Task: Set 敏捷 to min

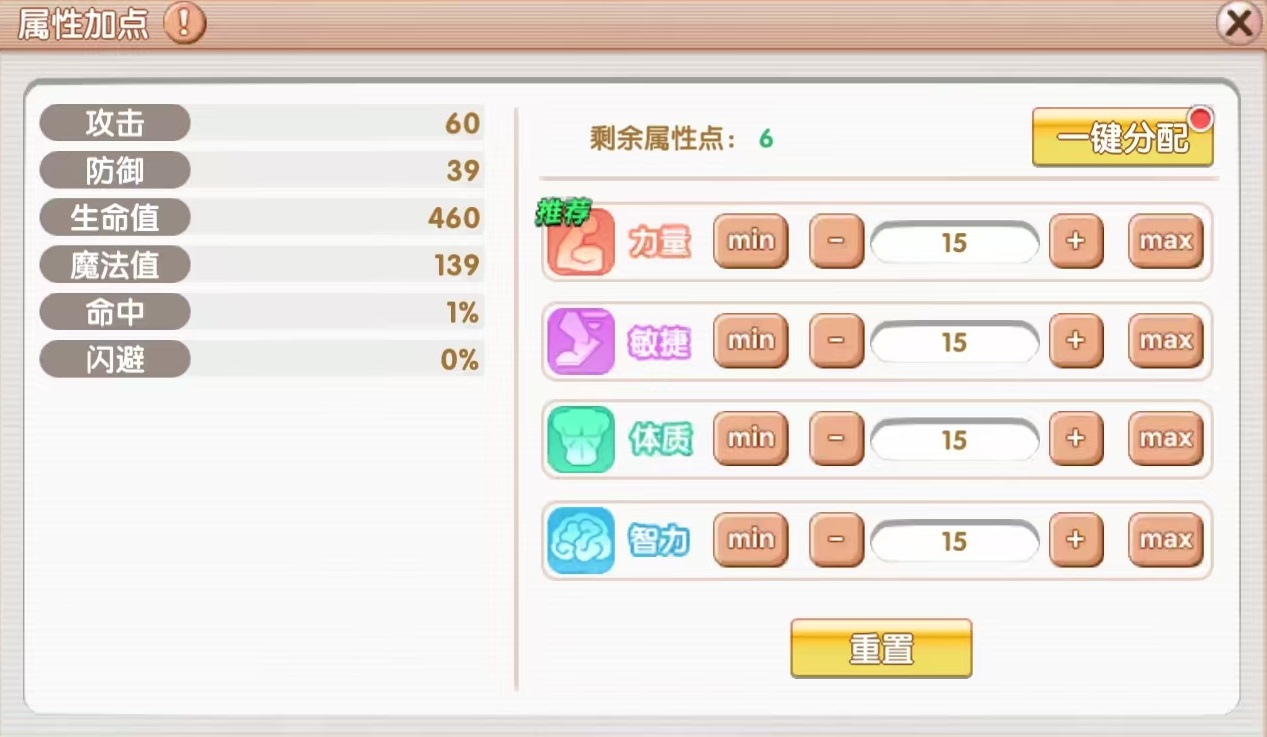Action: pos(750,341)
